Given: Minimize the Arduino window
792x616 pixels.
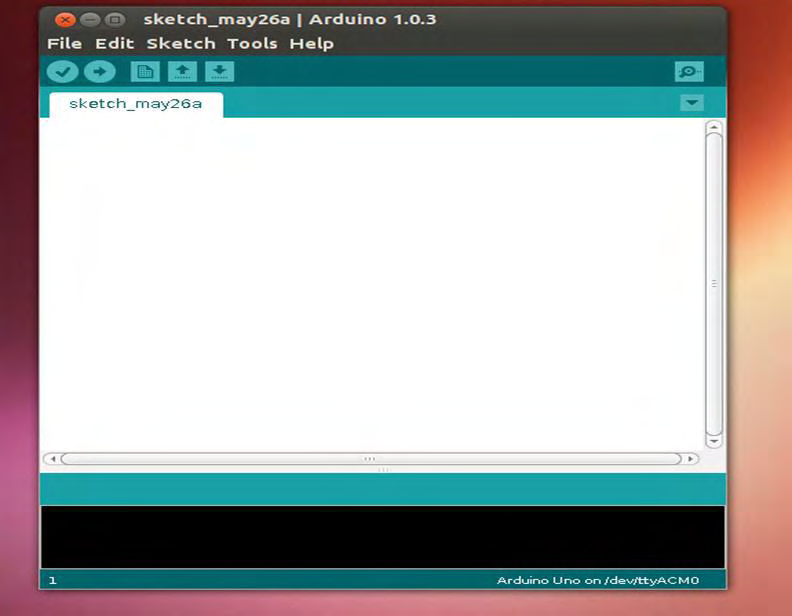Looking at the screenshot, I should click(90, 20).
